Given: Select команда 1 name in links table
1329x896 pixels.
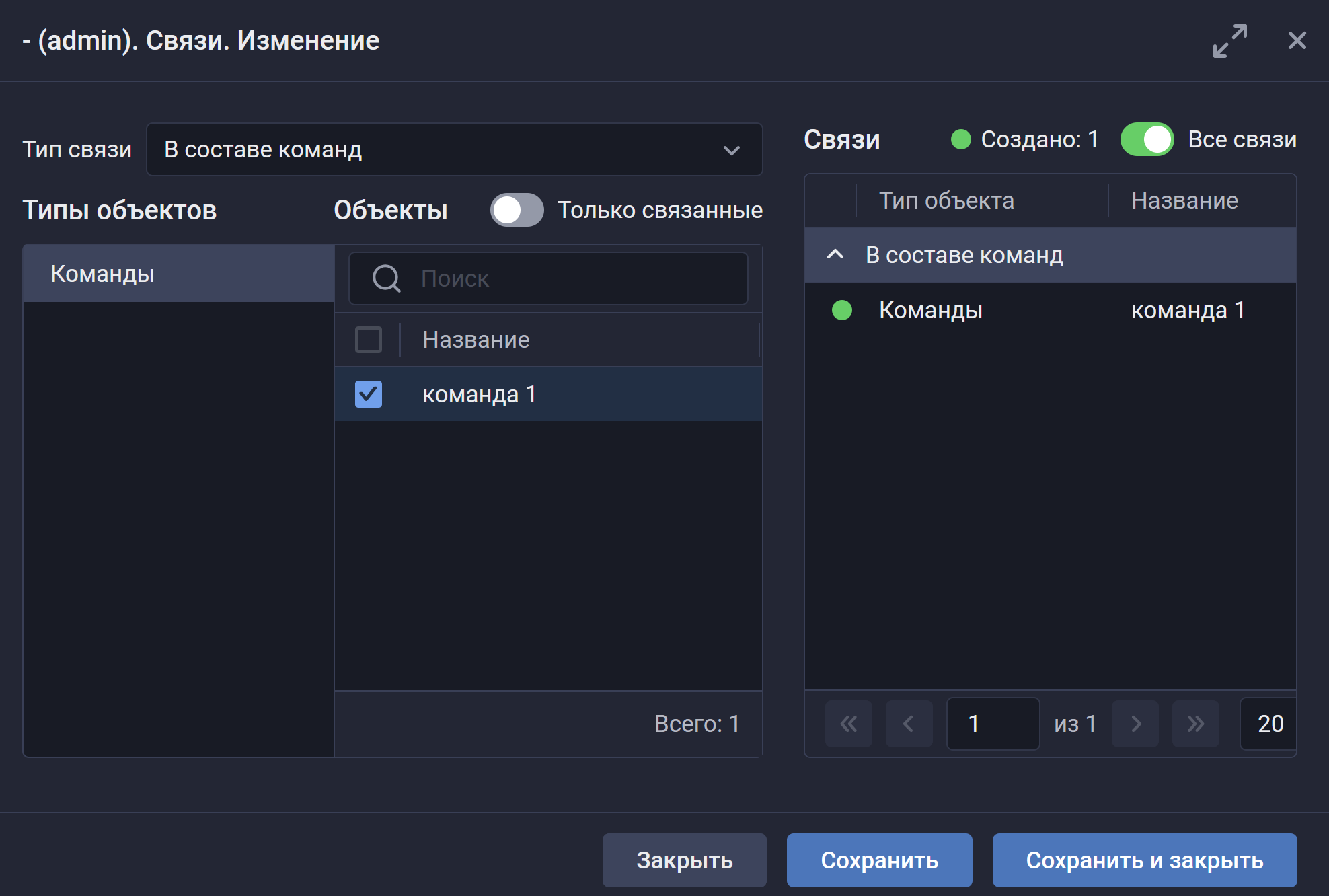Looking at the screenshot, I should pyautogui.click(x=1188, y=310).
